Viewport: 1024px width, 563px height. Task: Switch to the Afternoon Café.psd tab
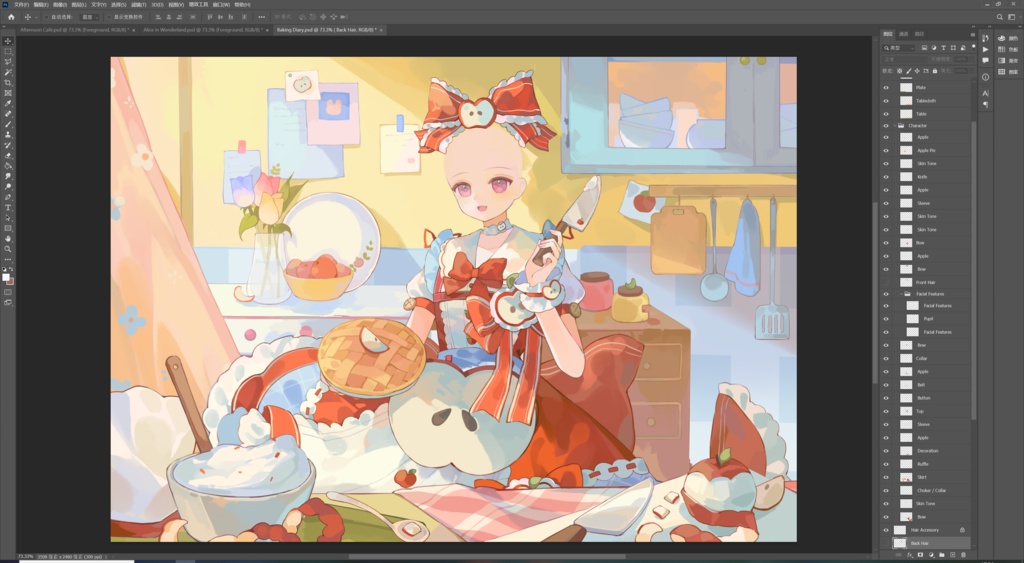point(73,30)
